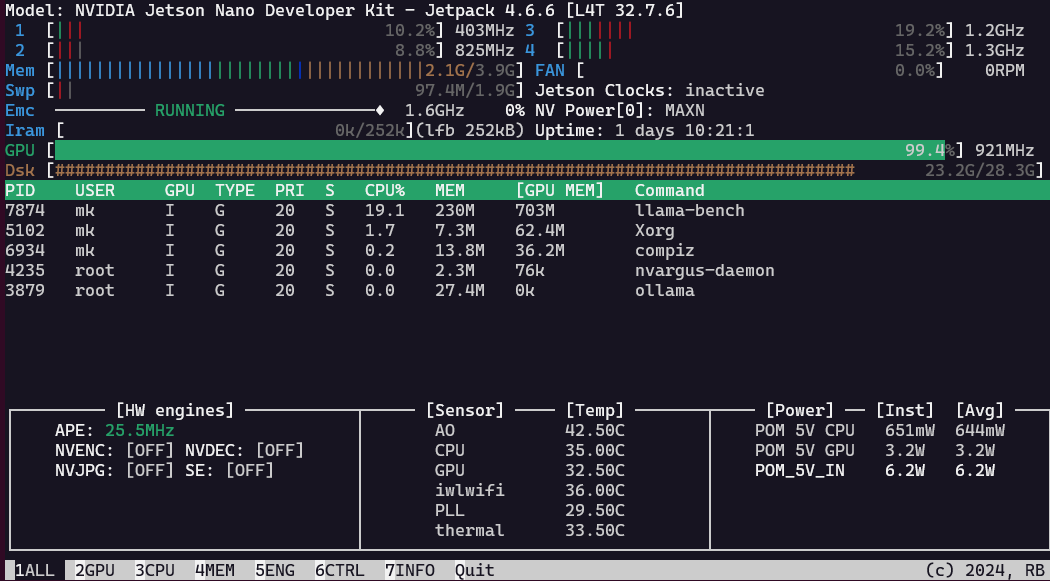Click the Model header line
This screenshot has height=581, width=1050.
coord(345,10)
